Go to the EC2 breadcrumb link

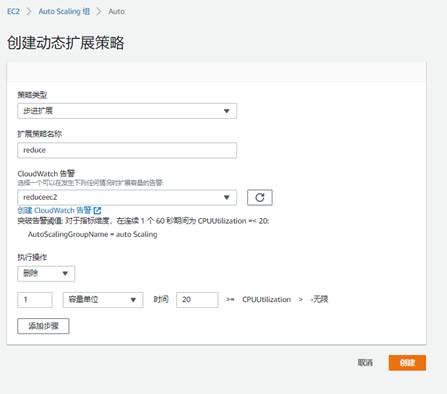[13, 11]
